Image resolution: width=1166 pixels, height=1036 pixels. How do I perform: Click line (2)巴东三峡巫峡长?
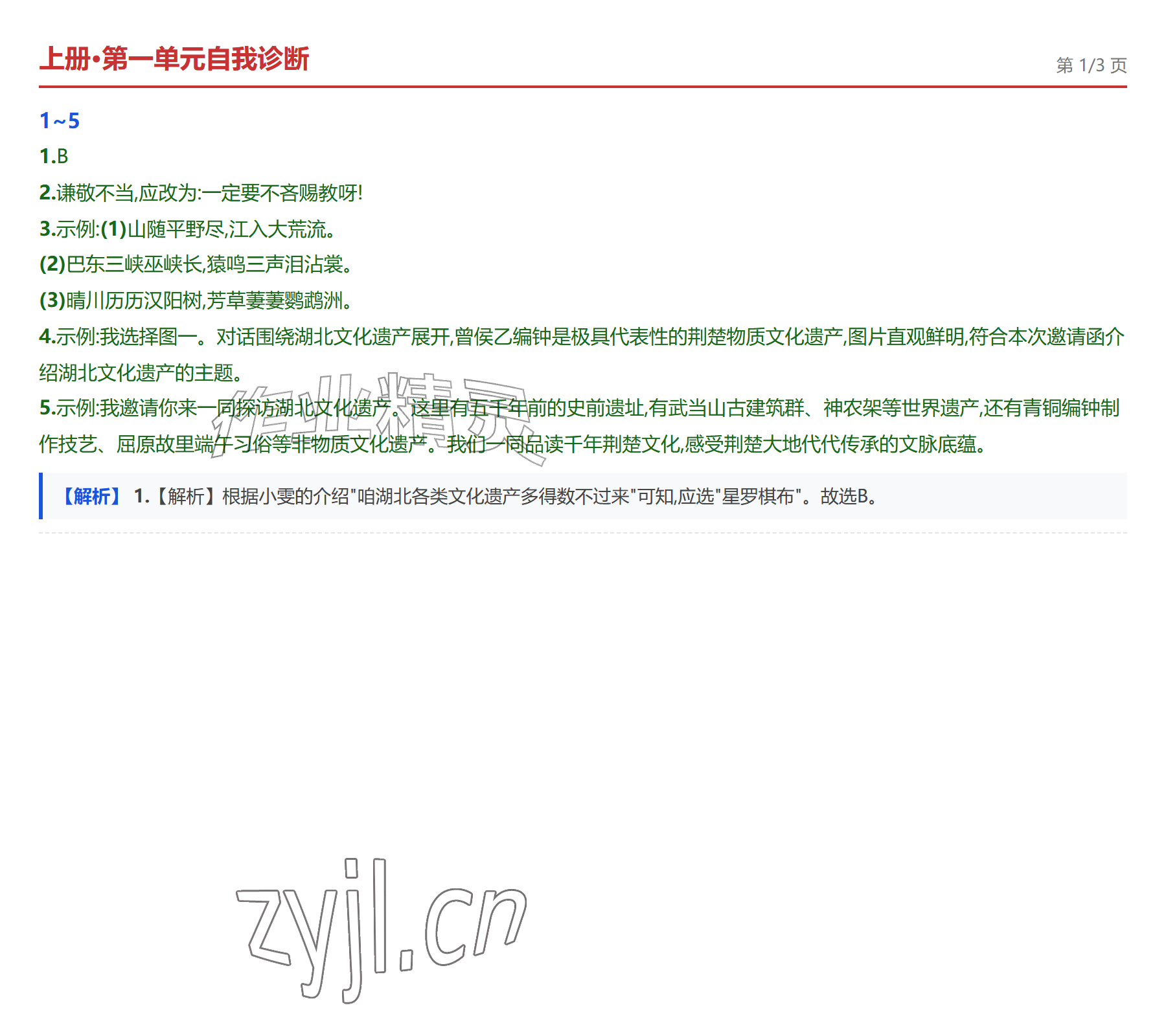pos(196,264)
